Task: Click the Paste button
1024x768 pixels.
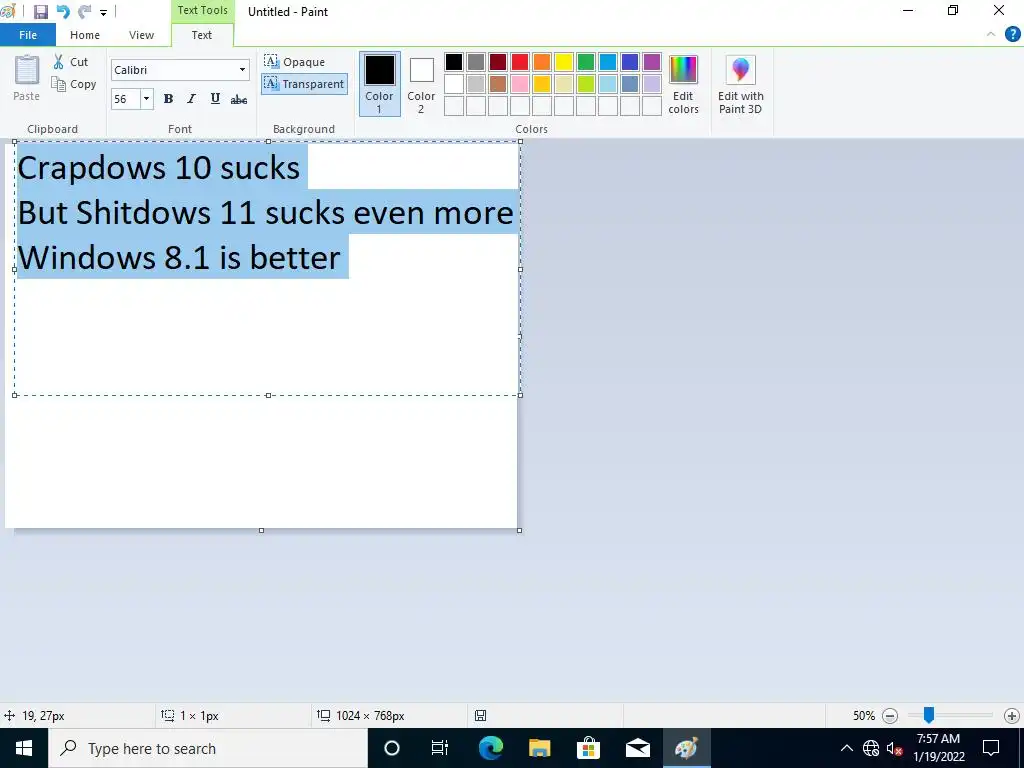Action: pos(27,78)
